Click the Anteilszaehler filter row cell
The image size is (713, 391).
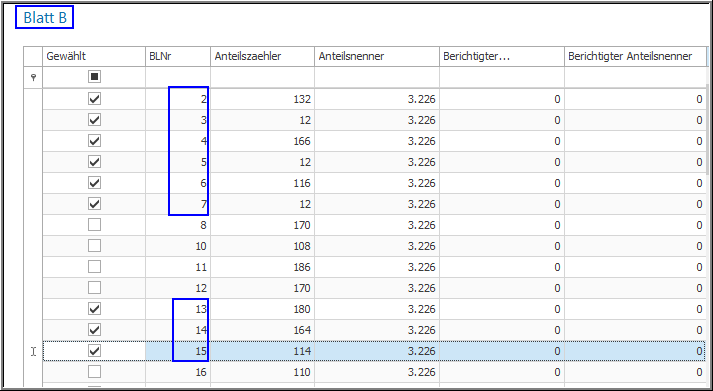[262, 77]
